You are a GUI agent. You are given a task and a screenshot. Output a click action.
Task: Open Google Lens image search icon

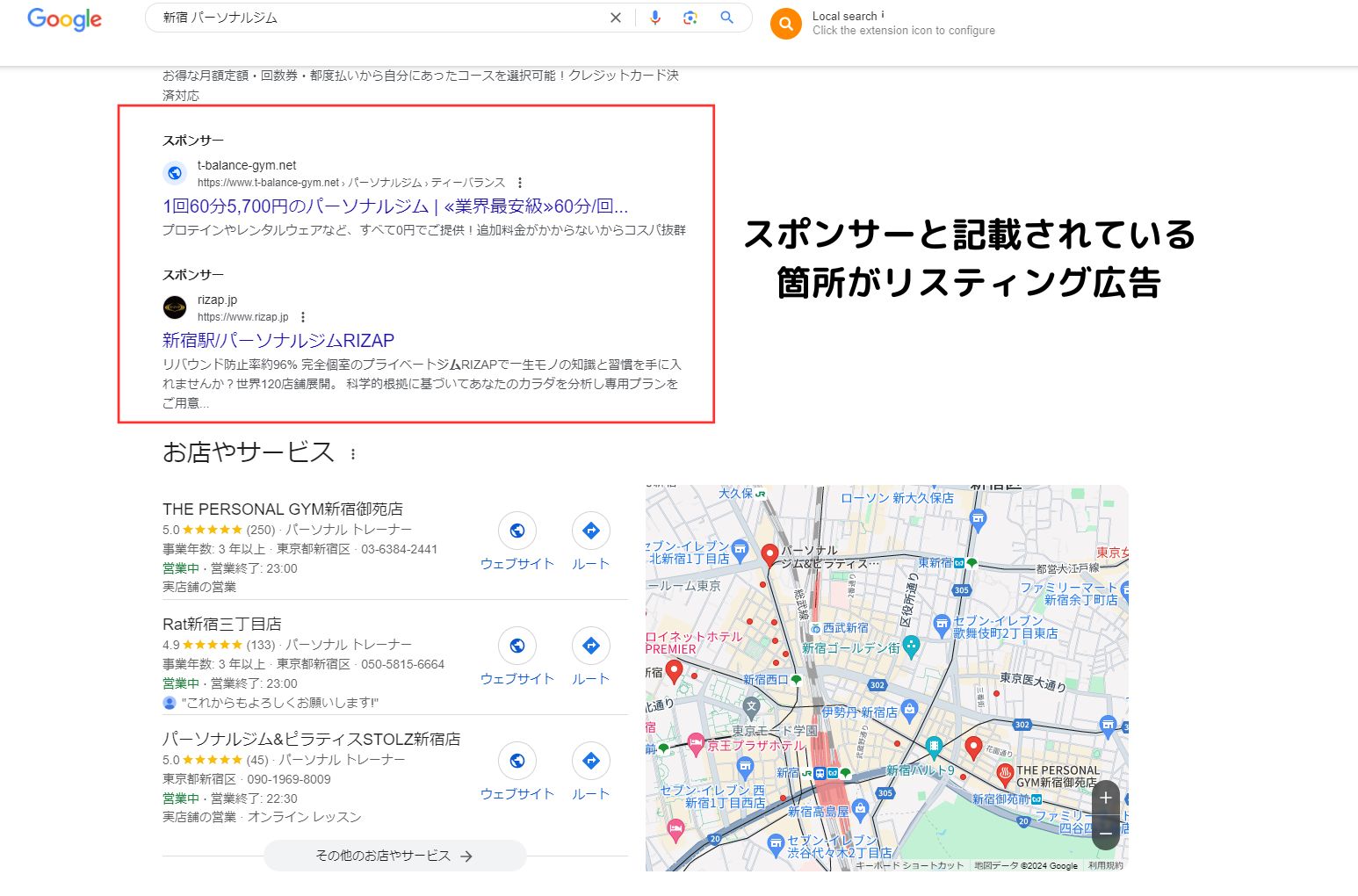(x=690, y=18)
